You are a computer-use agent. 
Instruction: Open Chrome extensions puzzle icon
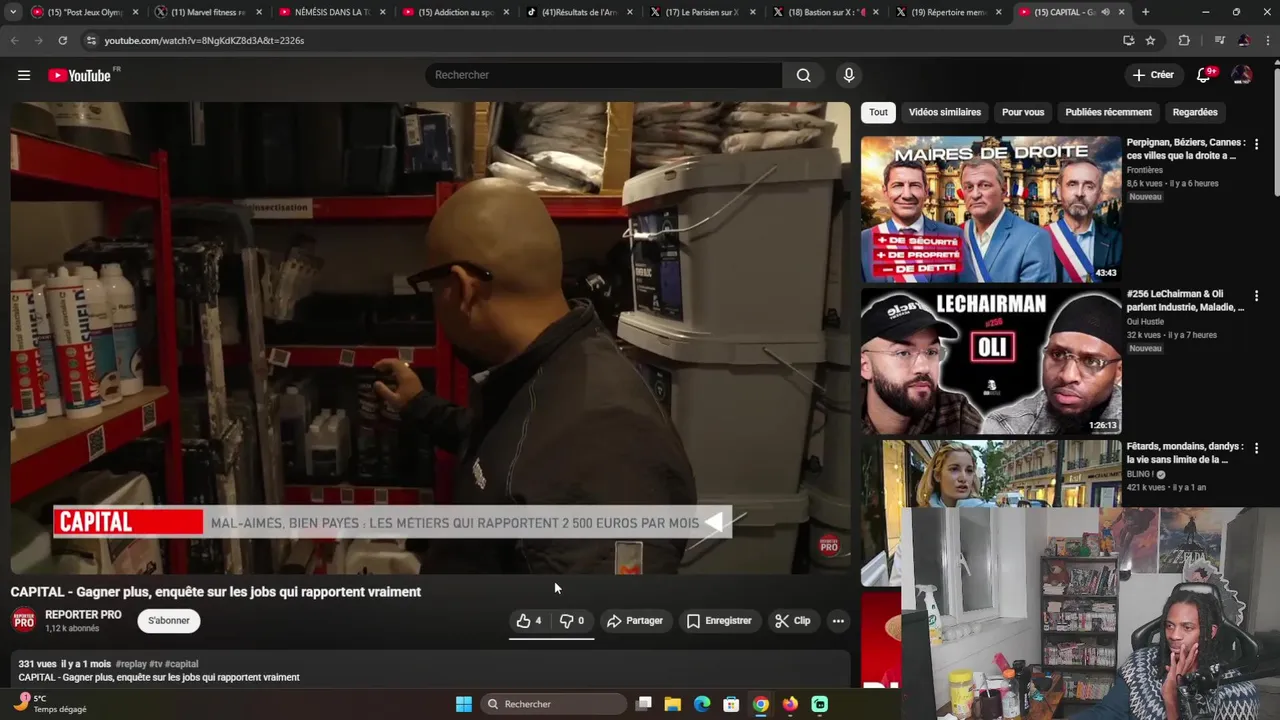(1184, 40)
